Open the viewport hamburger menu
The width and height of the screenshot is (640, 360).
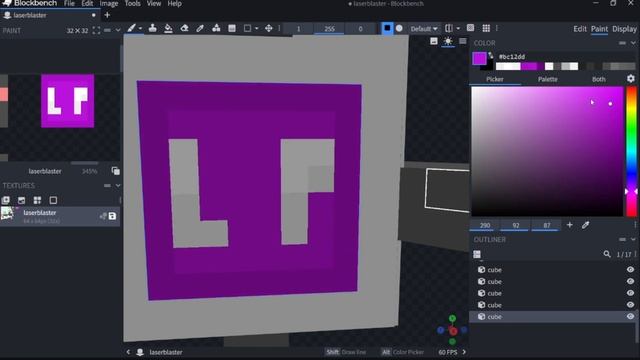pos(462,41)
